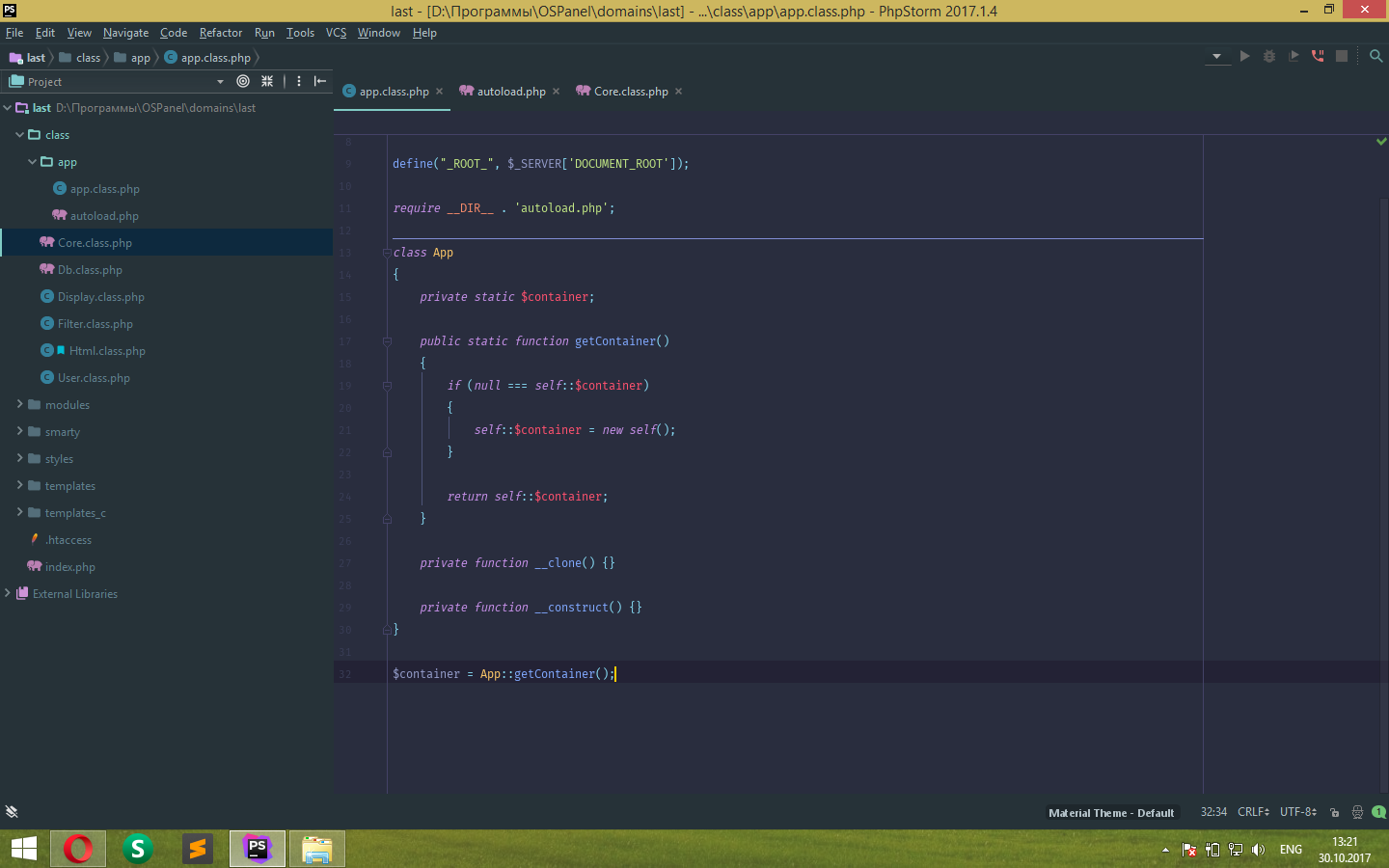
Task: Switch to the autoload.php tab
Action: [510, 92]
